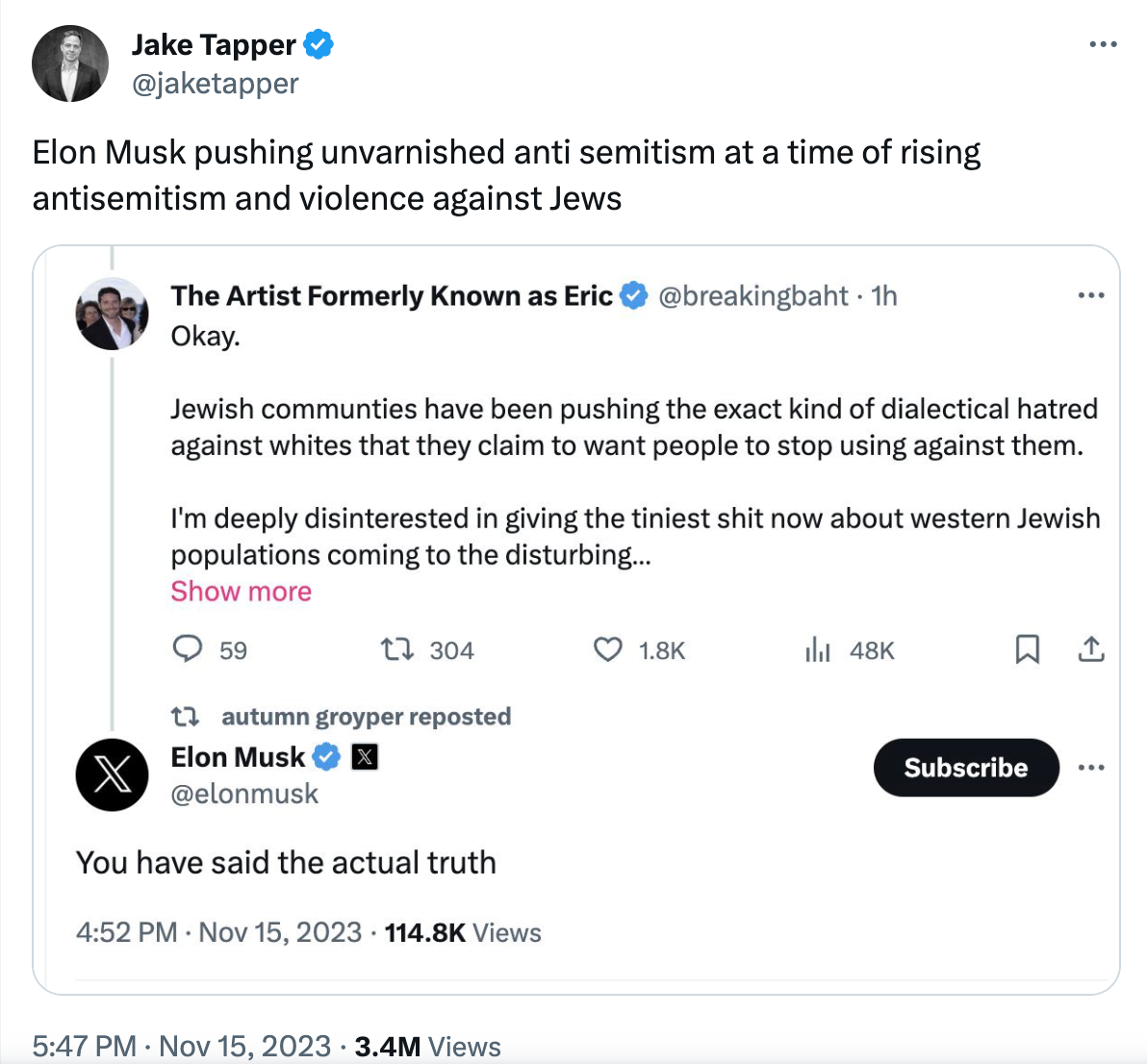Viewport: 1147px width, 1064px height.
Task: Open Jake Tapper's profile picture
Action: [70, 63]
